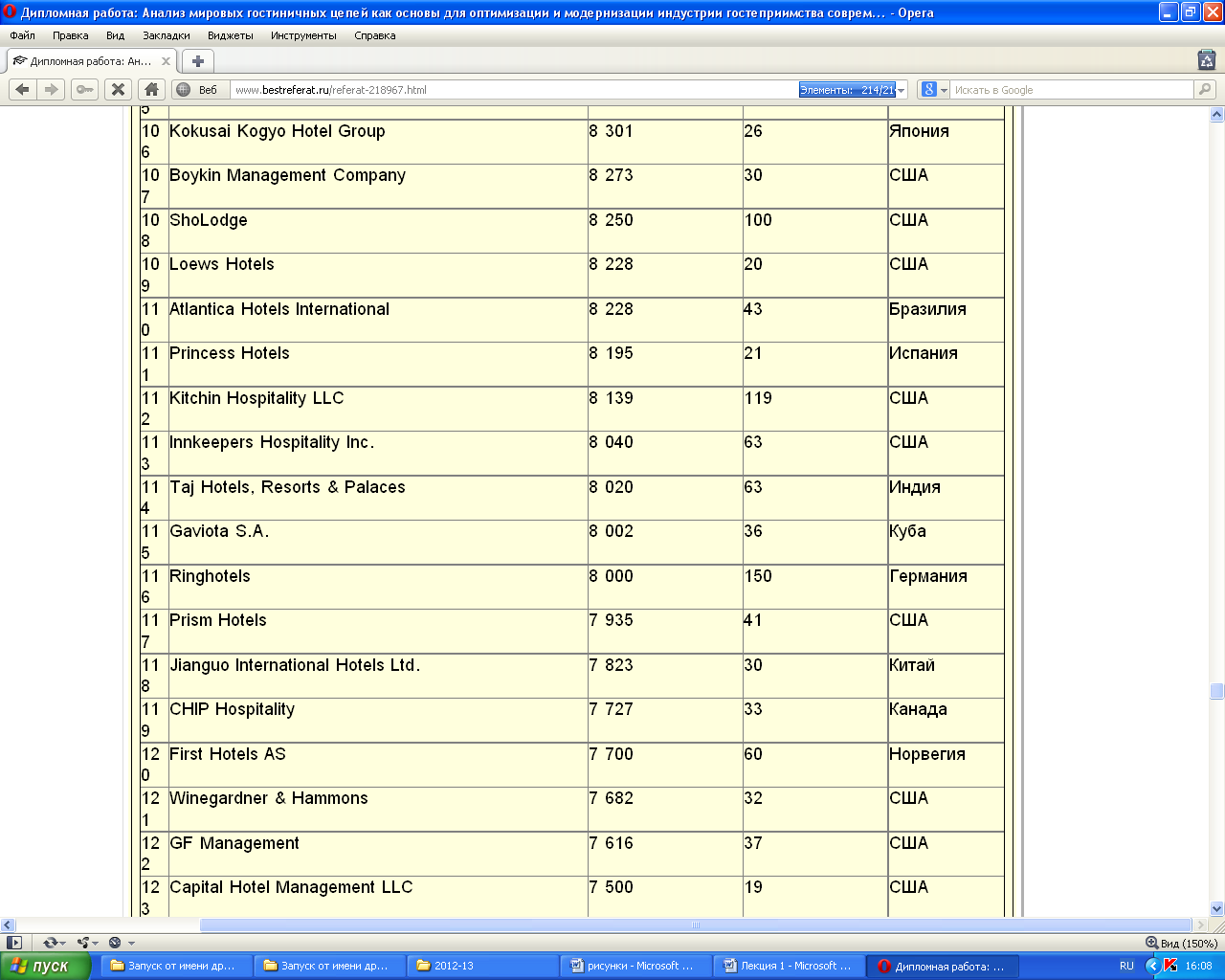Click the Искать в Google search field
The height and width of the screenshot is (980, 1225).
coord(1072,90)
